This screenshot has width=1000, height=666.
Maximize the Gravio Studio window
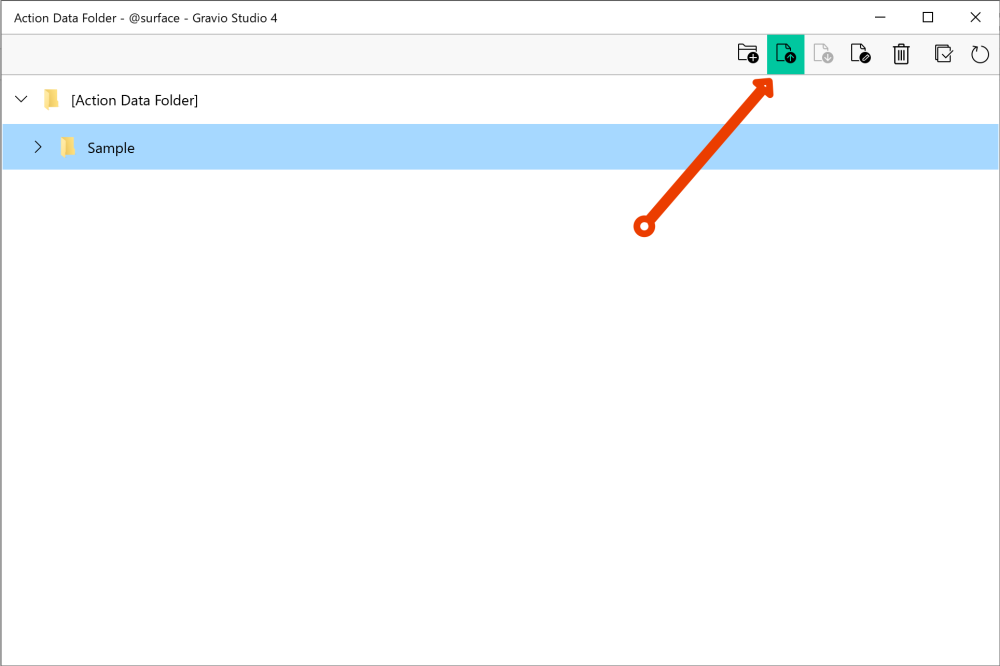[927, 17]
